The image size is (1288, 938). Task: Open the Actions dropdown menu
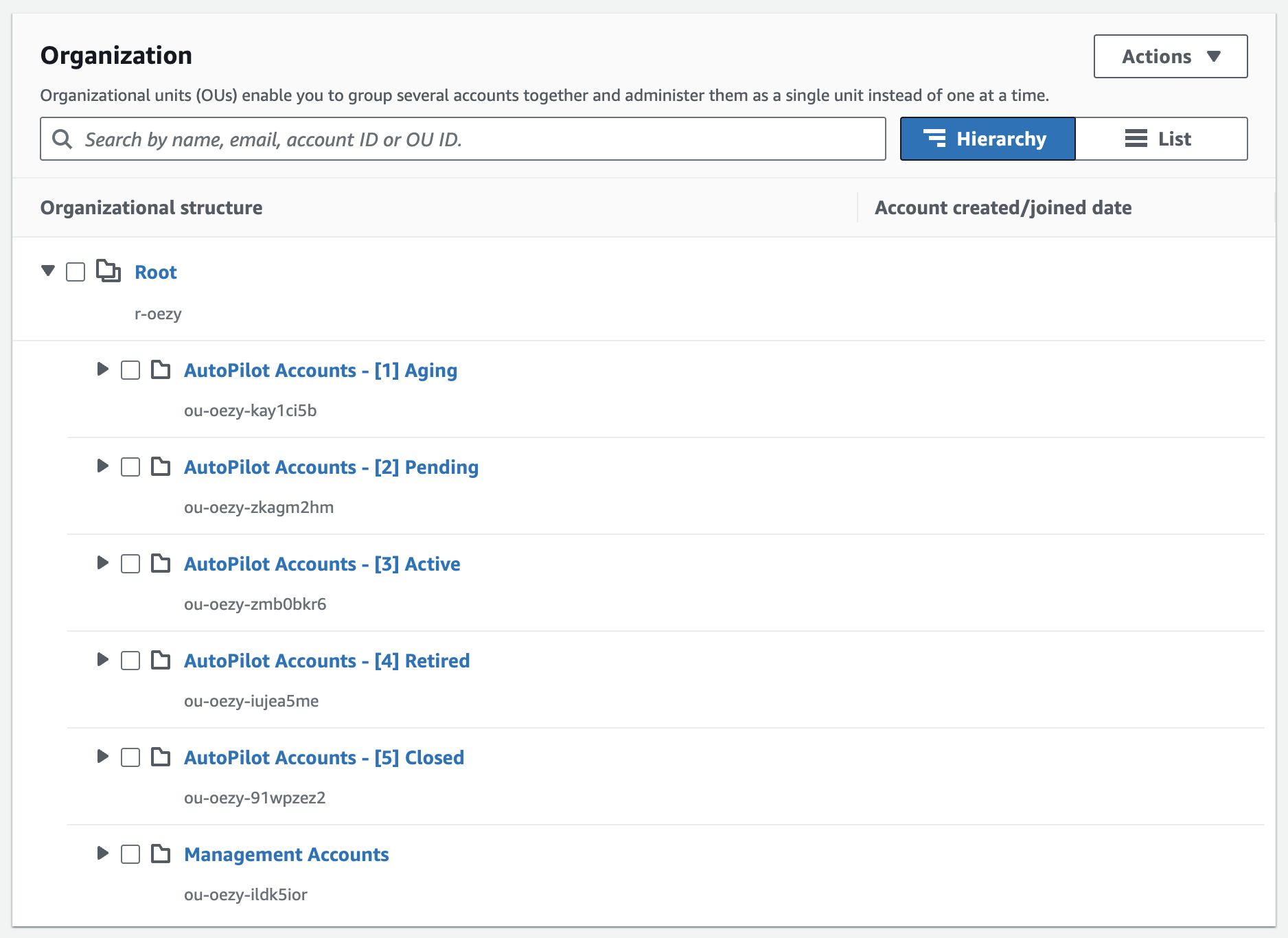coord(1170,56)
